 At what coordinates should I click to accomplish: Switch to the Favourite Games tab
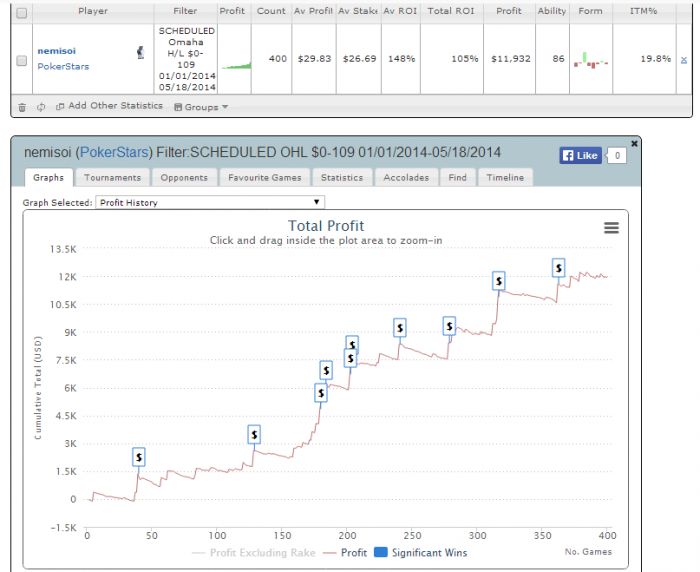click(x=265, y=178)
